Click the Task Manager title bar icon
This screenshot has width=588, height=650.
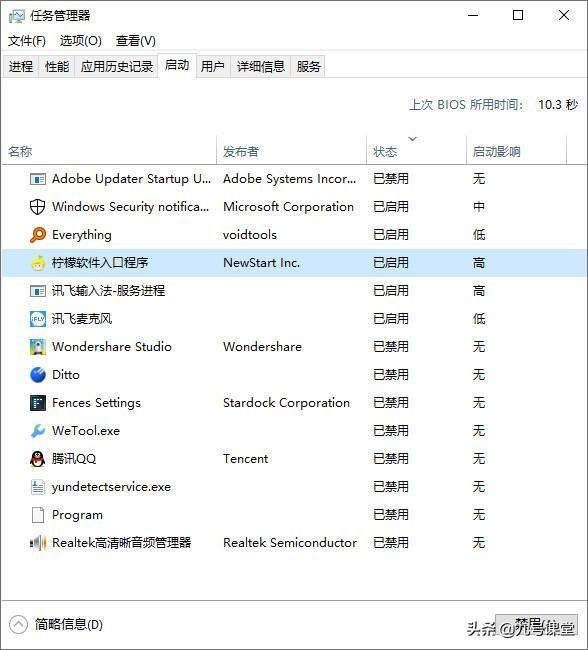click(17, 16)
